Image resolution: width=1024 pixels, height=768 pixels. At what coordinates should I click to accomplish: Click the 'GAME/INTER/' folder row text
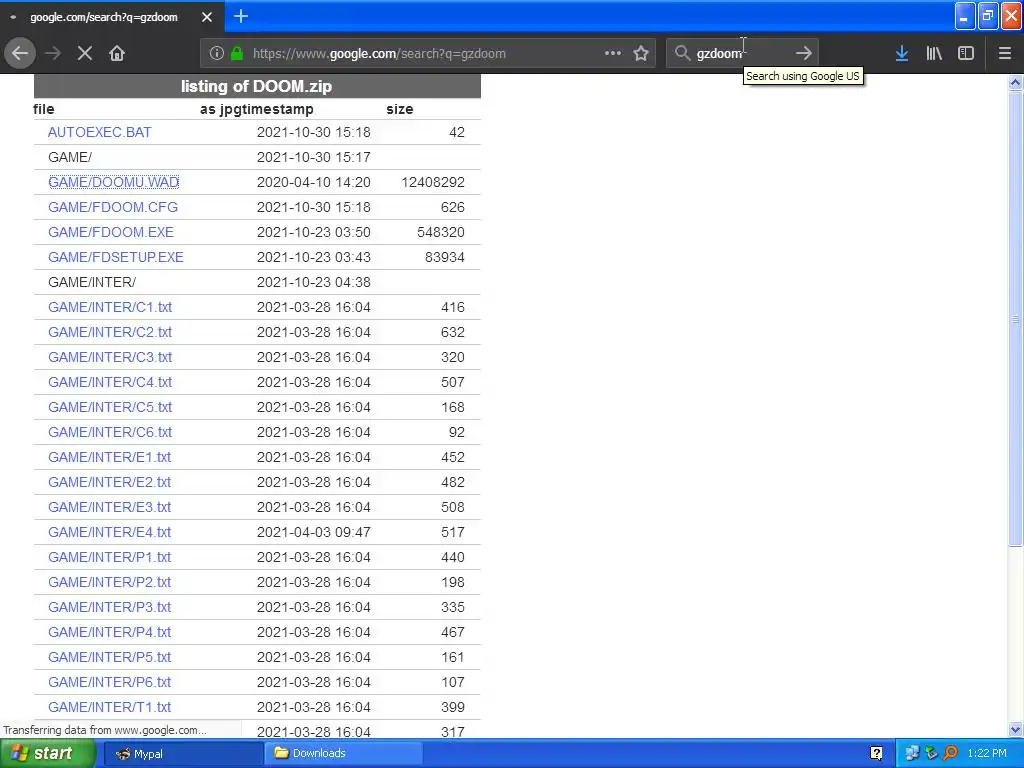(x=92, y=282)
